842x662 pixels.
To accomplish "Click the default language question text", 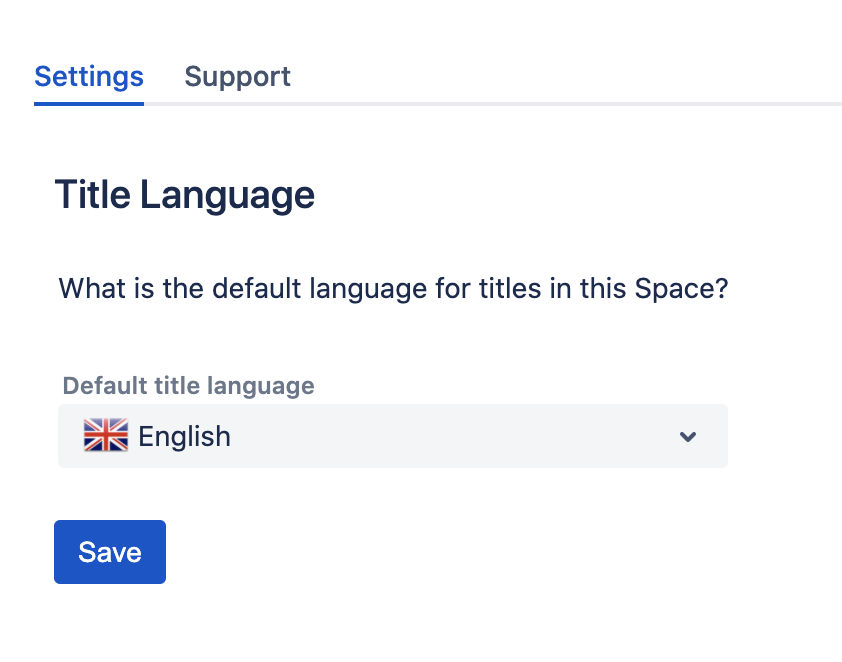I will pyautogui.click(x=393, y=289).
